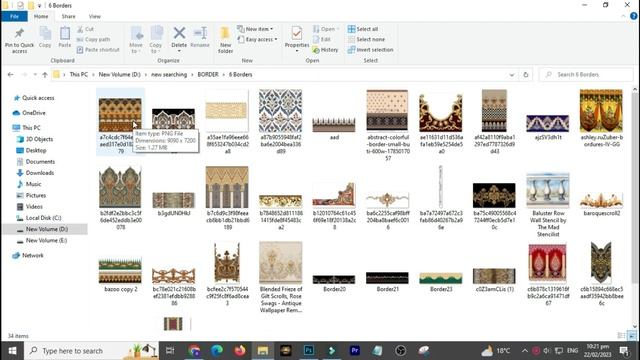Click Select none
Screen dimensions: 640x360
tap(366, 39)
